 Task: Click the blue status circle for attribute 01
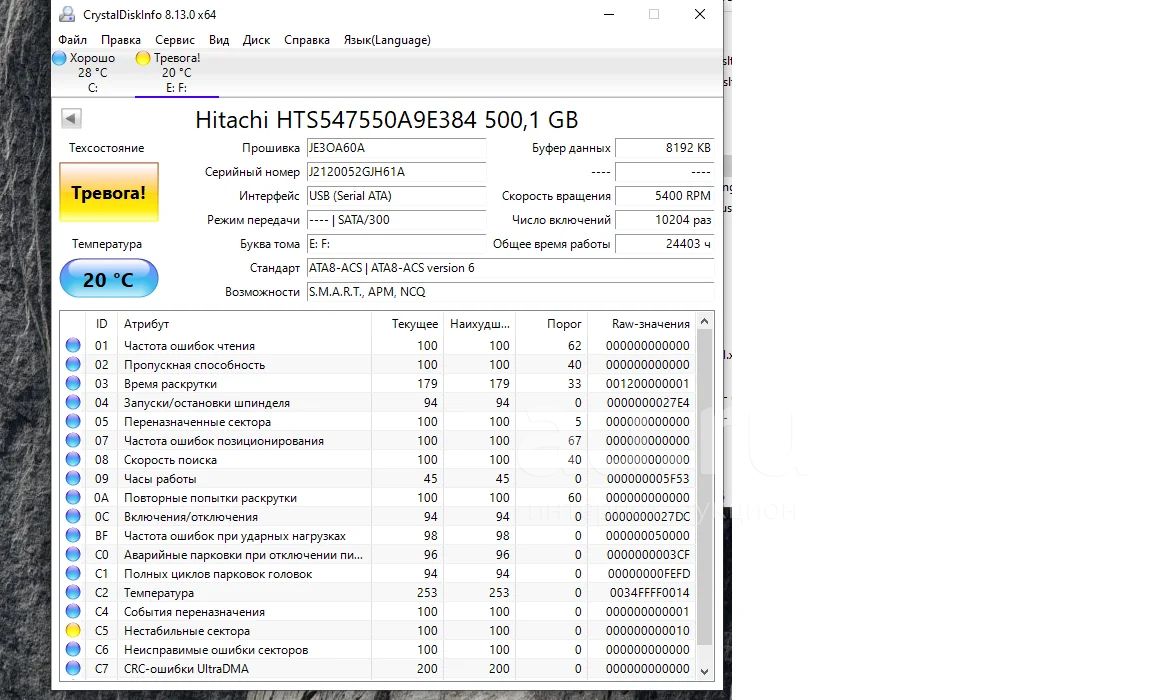73,345
